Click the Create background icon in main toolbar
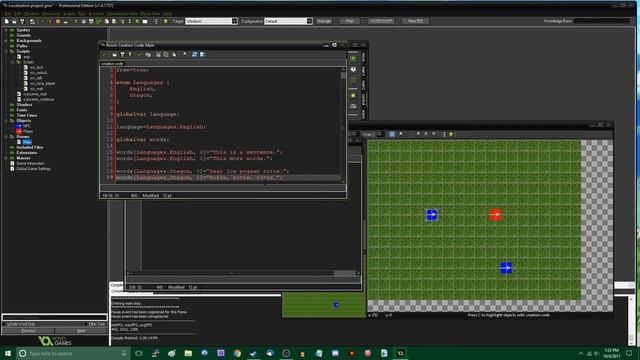The height and width of the screenshot is (360, 640). click(x=91, y=21)
